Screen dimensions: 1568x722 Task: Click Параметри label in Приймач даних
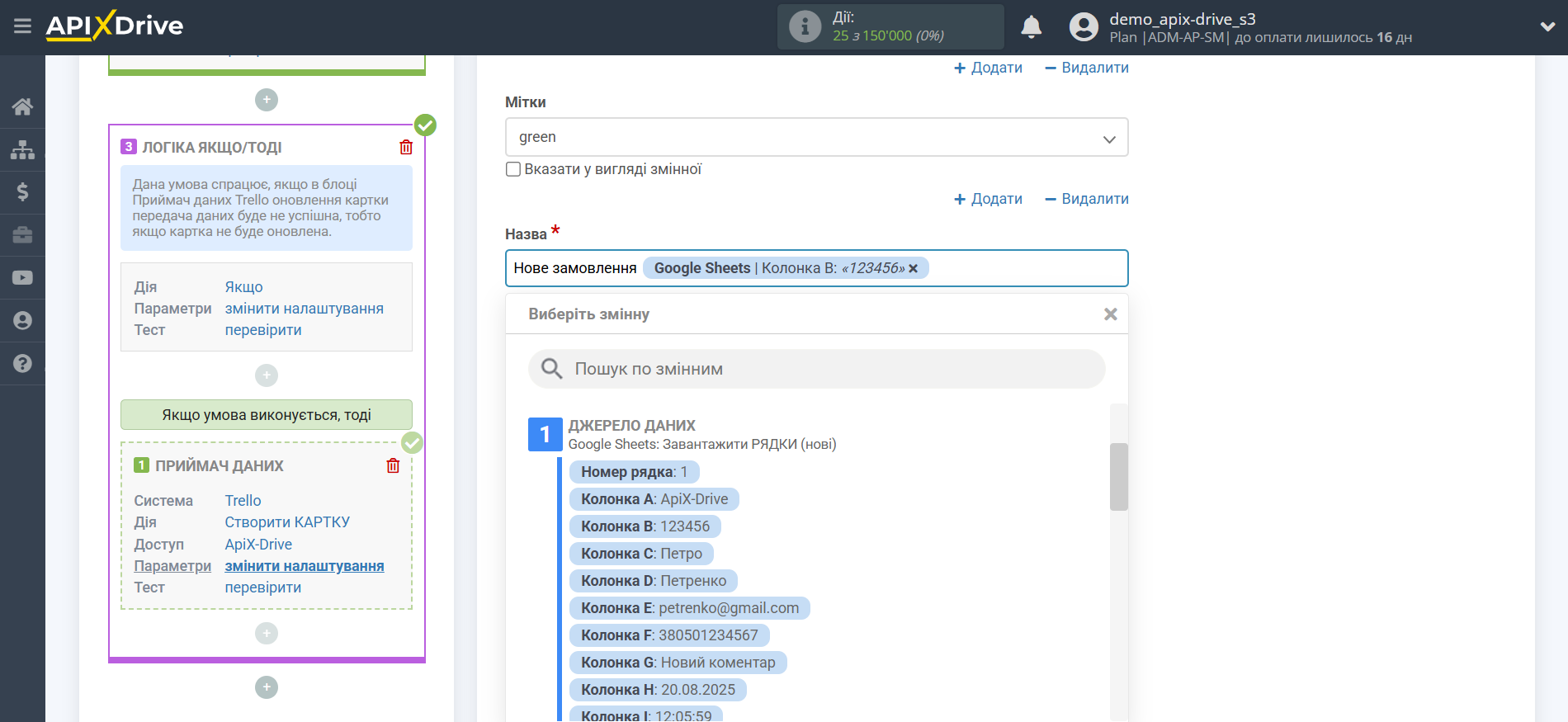pyautogui.click(x=172, y=566)
